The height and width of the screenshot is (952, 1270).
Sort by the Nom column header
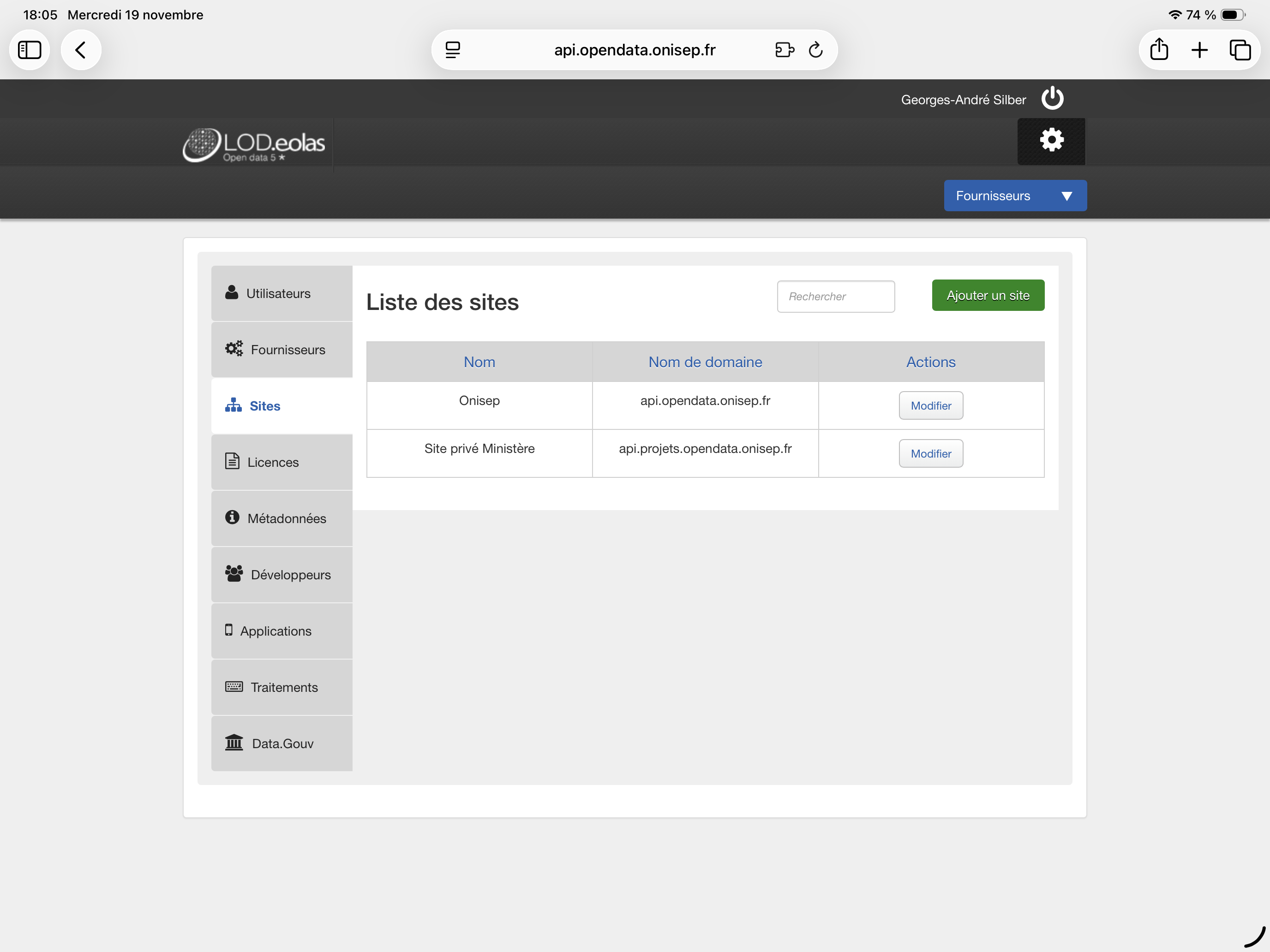tap(479, 362)
